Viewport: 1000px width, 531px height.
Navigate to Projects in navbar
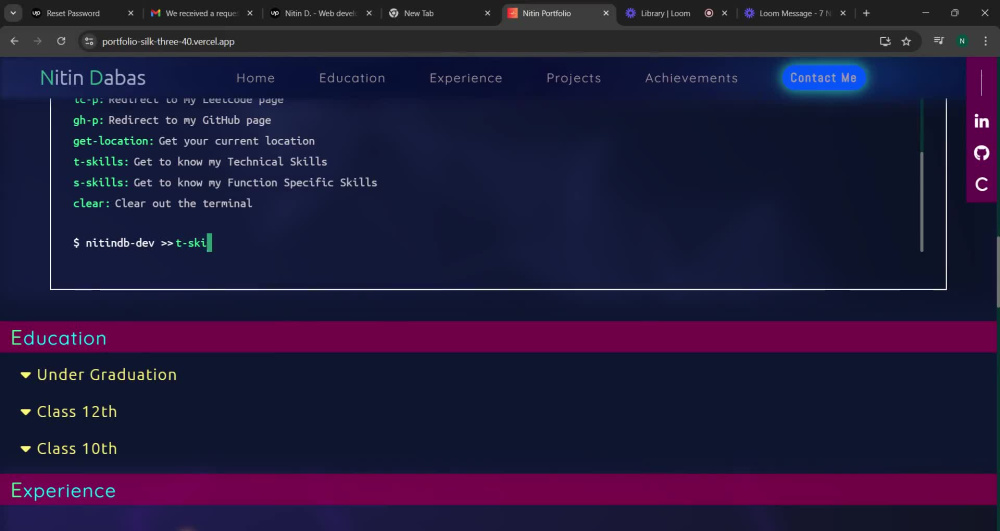573,78
